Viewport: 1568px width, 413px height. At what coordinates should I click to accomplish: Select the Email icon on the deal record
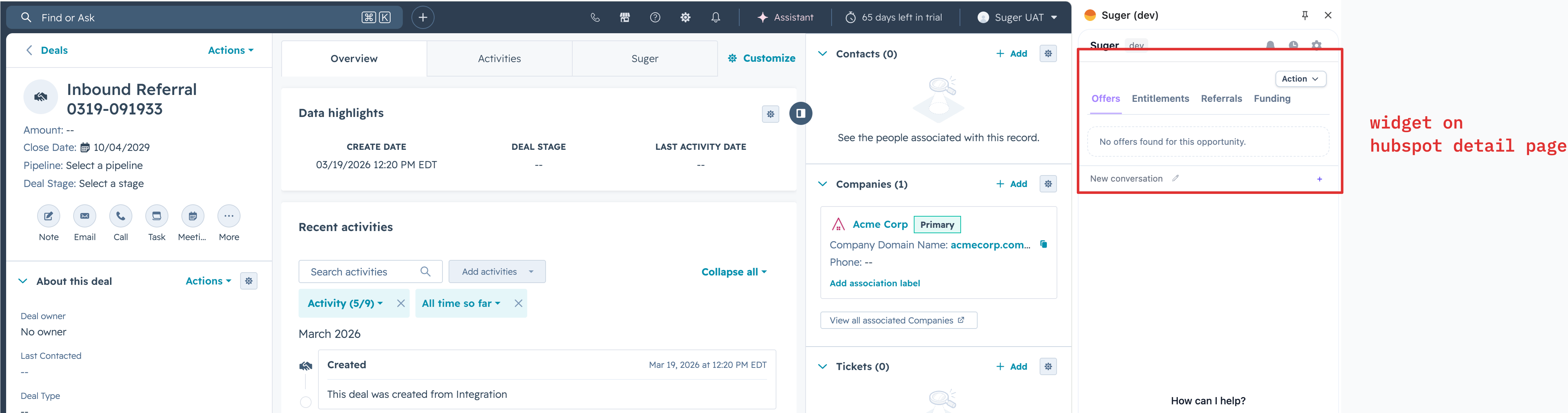point(85,216)
